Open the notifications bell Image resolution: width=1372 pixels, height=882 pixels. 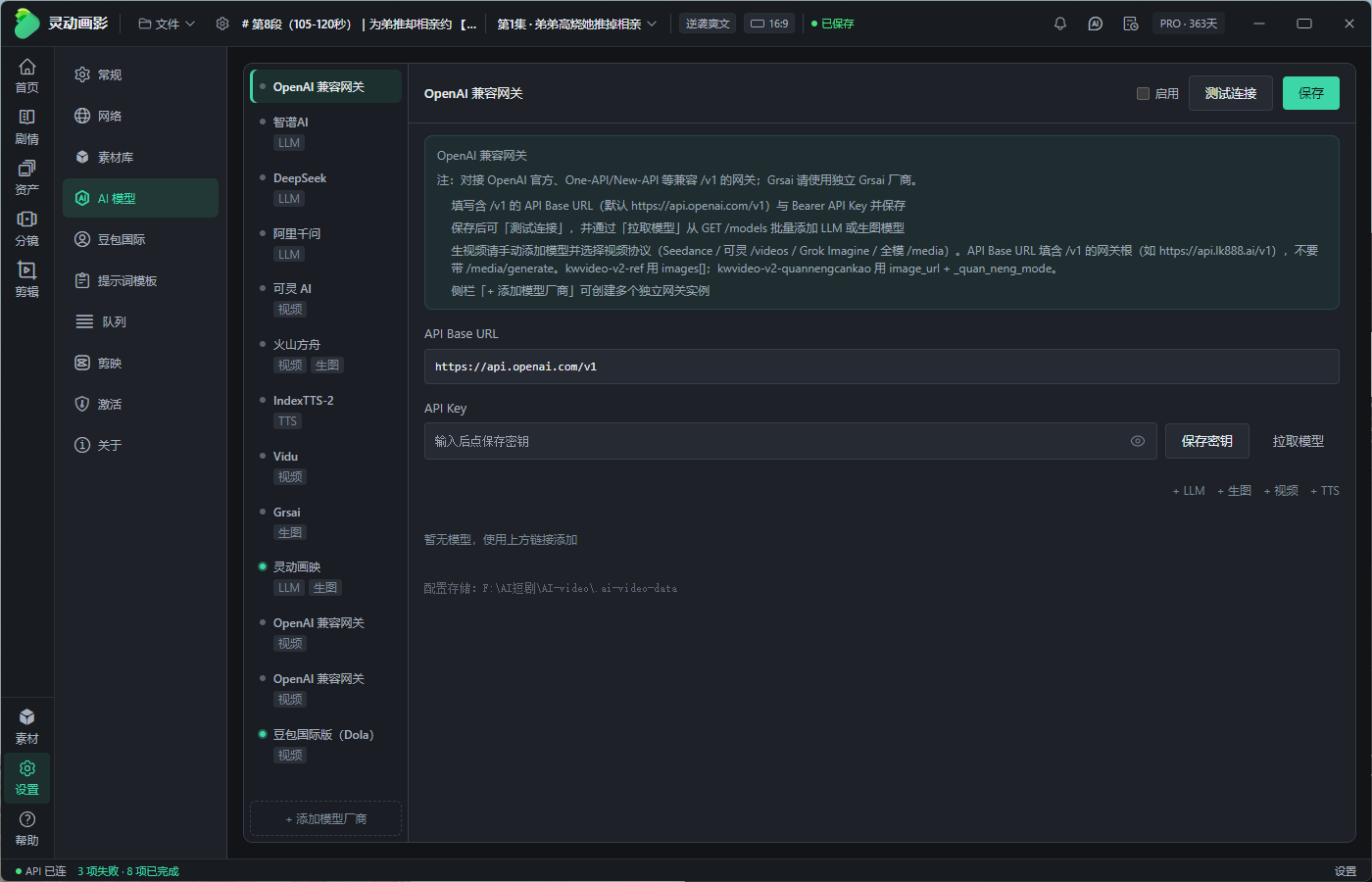point(1060,24)
